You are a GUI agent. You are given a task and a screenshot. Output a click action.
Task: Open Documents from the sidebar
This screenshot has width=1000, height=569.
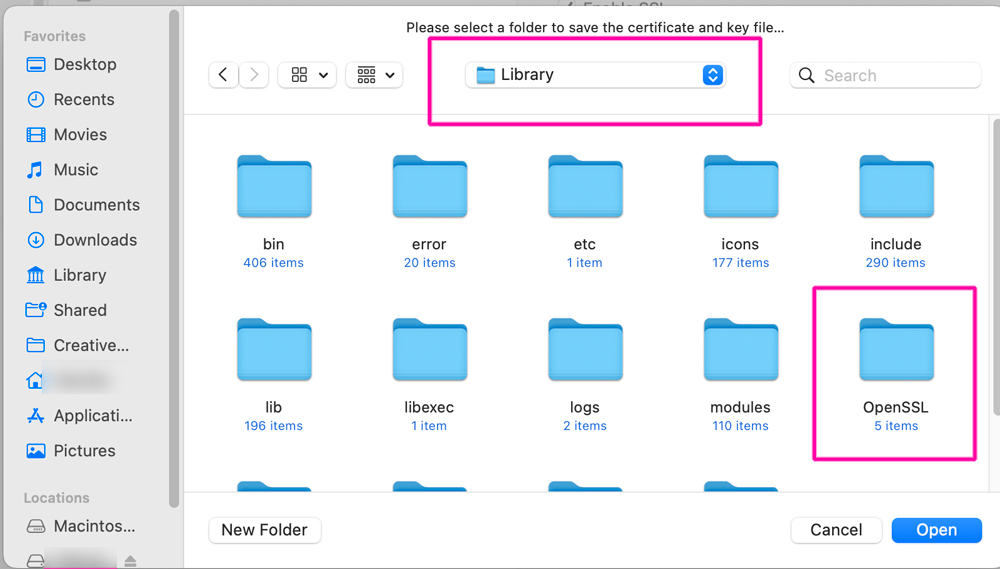tap(96, 205)
